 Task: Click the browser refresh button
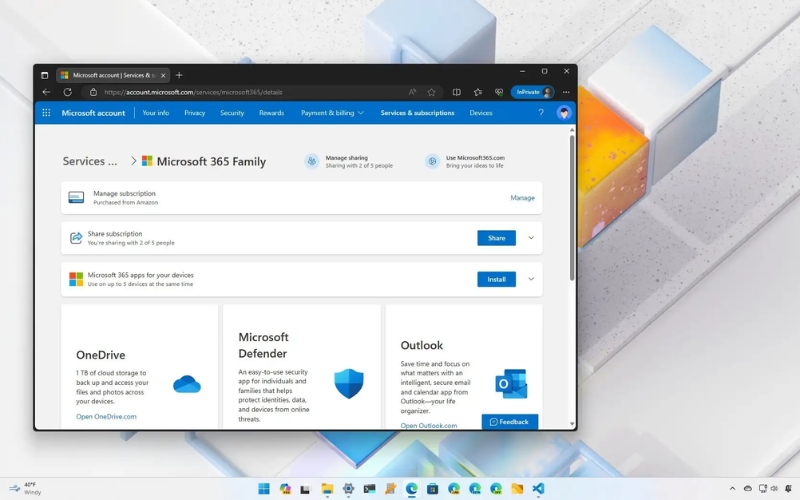(68, 92)
